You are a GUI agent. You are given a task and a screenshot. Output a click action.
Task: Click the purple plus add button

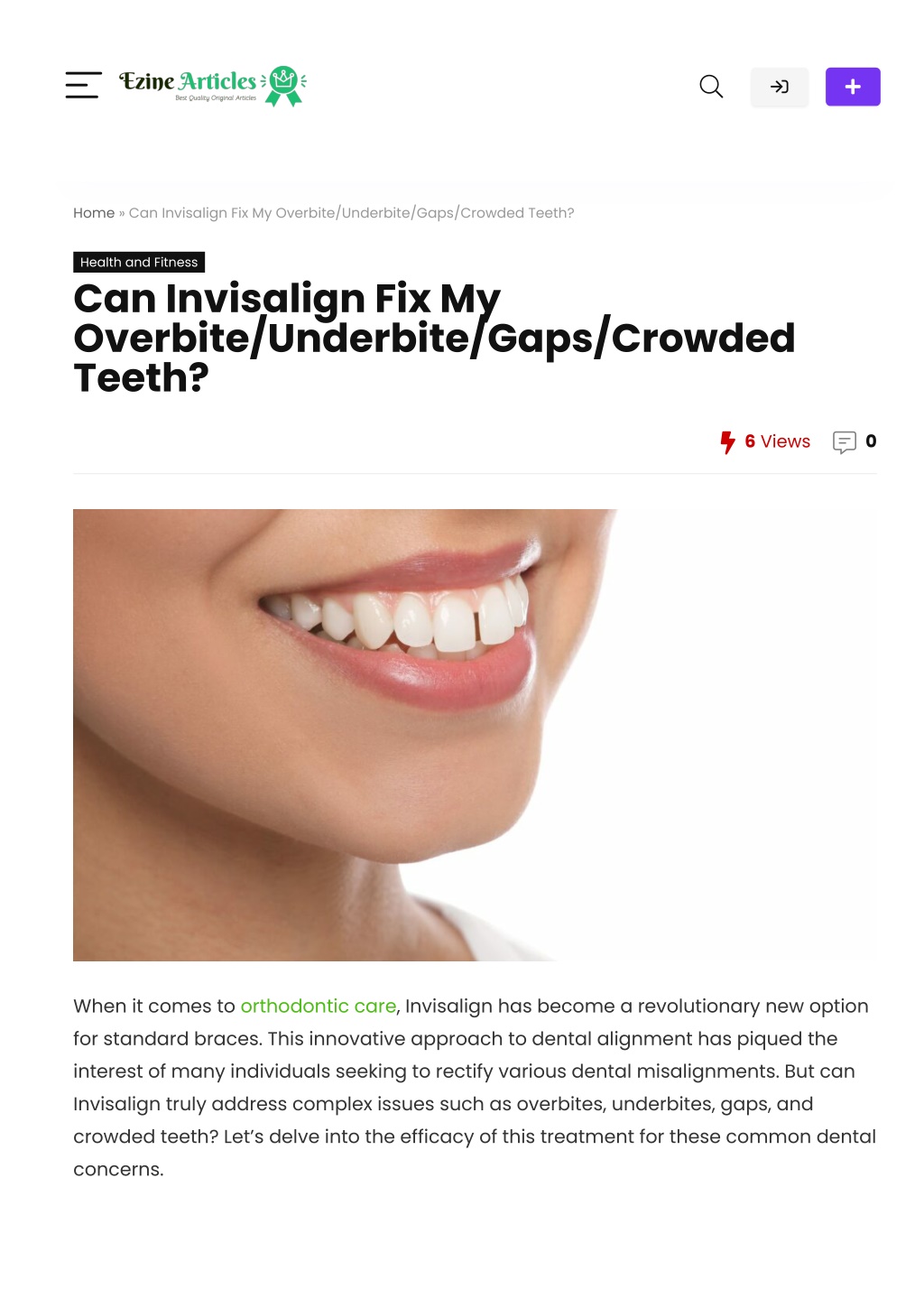(x=853, y=87)
